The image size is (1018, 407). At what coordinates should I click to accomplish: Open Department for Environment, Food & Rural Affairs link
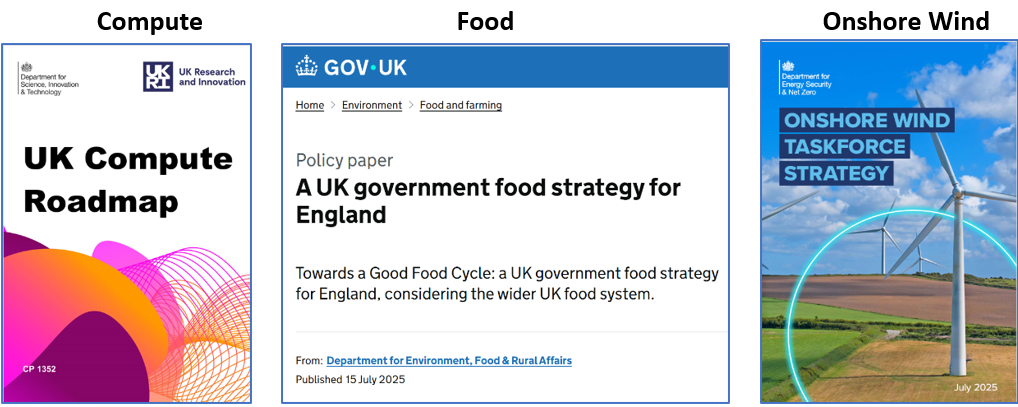coord(449,360)
